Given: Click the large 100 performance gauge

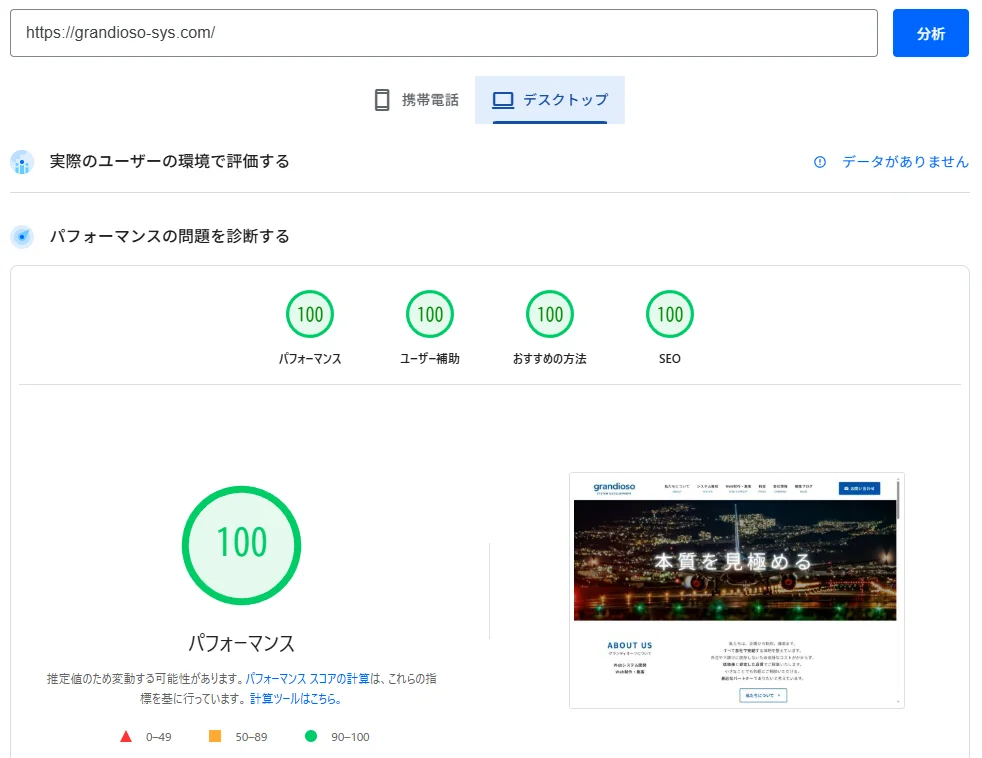Looking at the screenshot, I should [241, 545].
